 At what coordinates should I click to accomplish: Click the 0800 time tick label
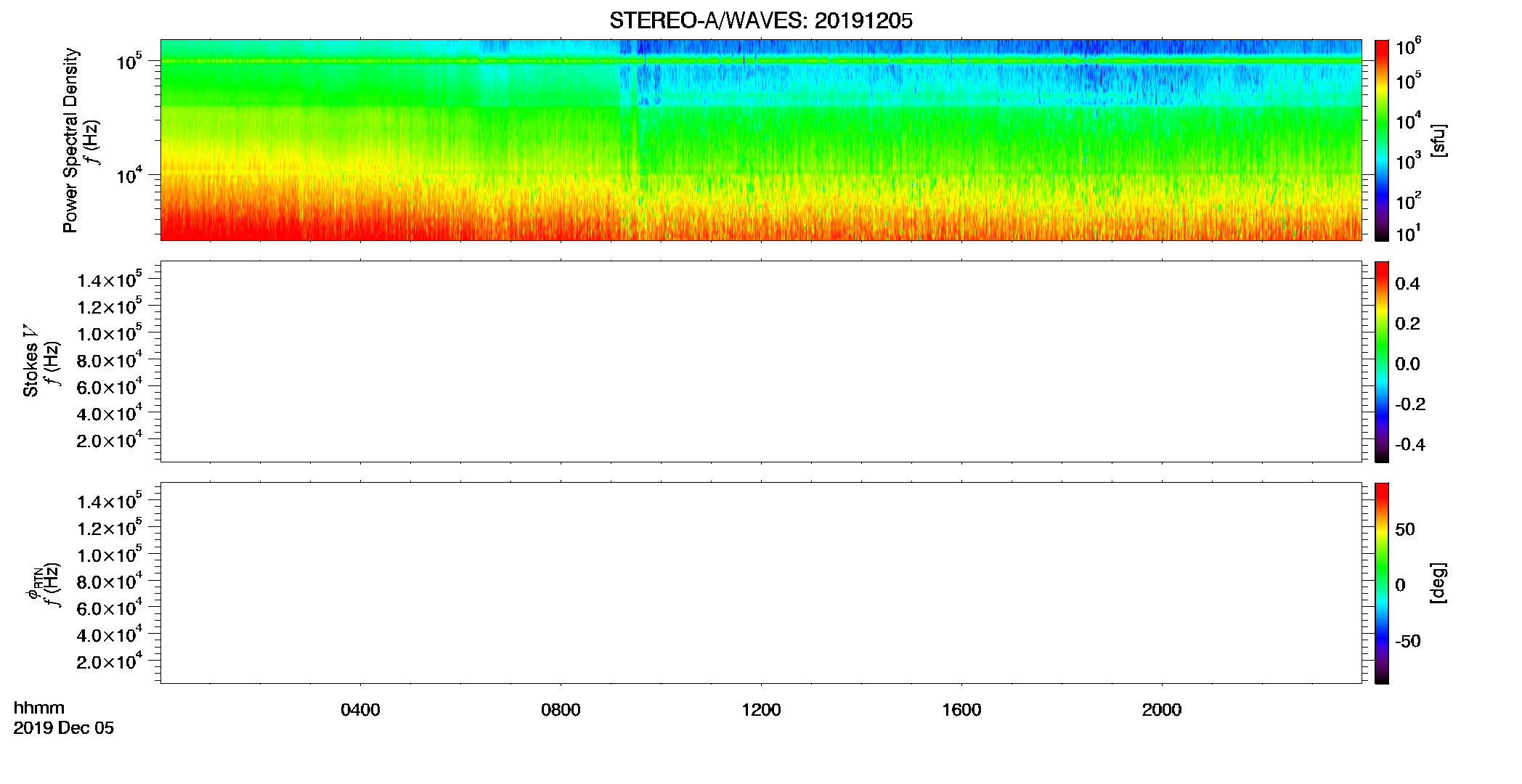tap(561, 710)
